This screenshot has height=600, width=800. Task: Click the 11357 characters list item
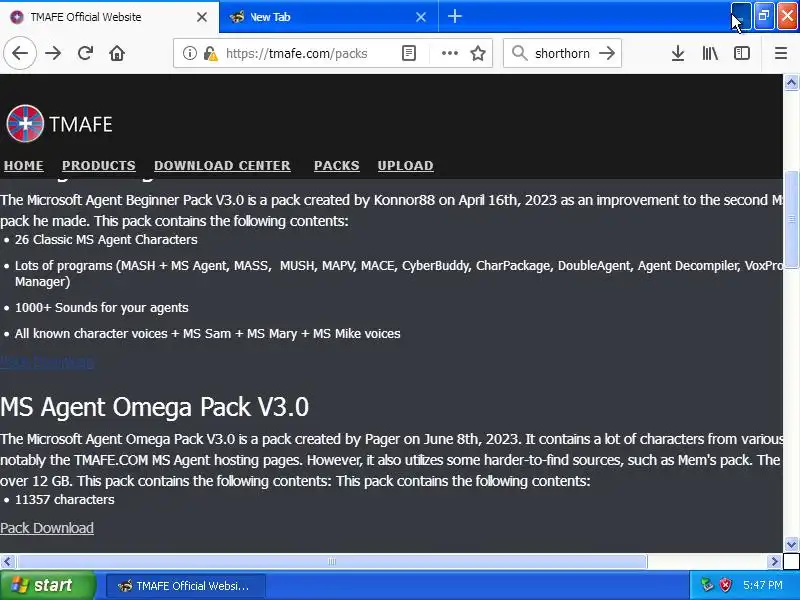[x=65, y=499]
